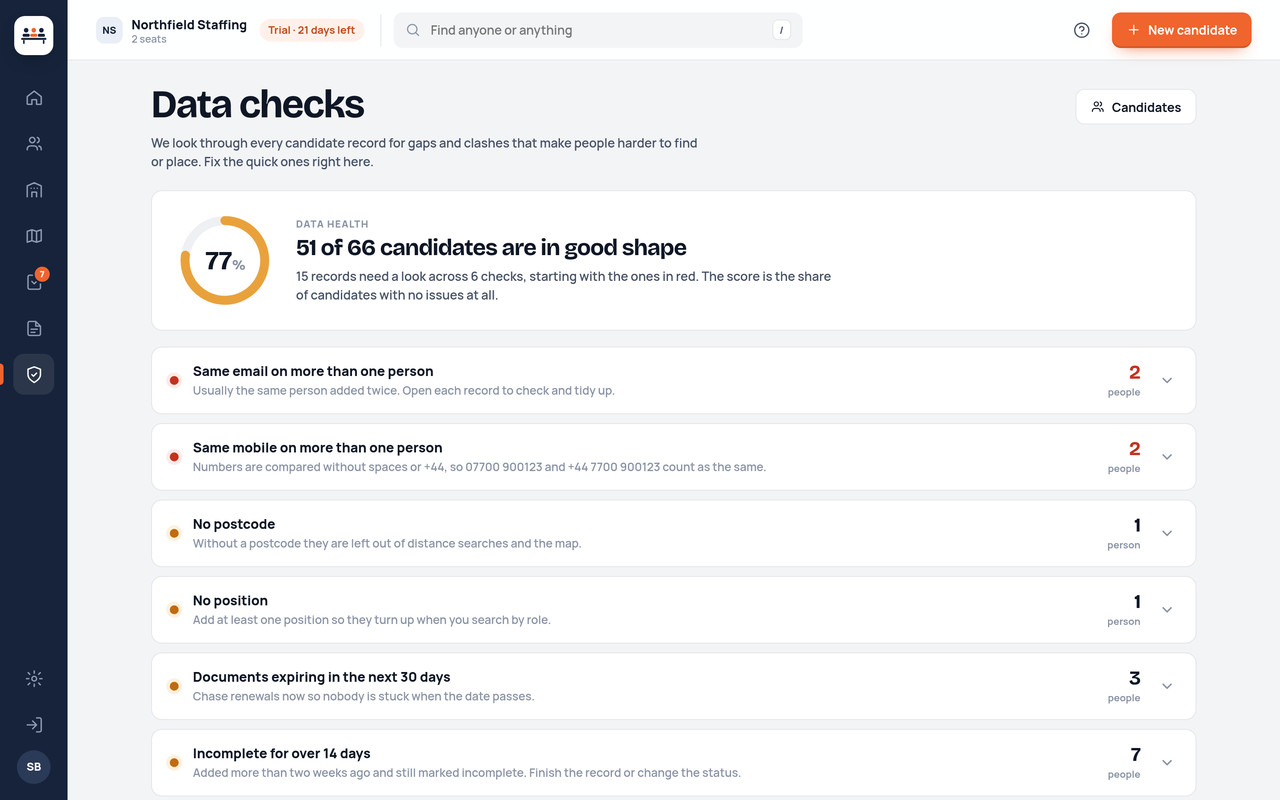Open the Candidates button
This screenshot has height=800, width=1280.
point(1136,107)
